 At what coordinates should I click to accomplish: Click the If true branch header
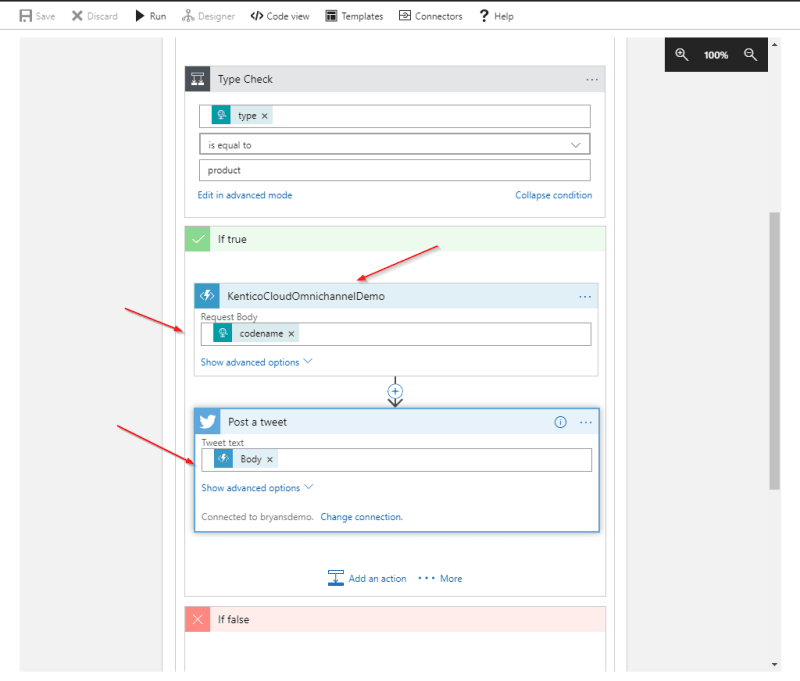395,239
